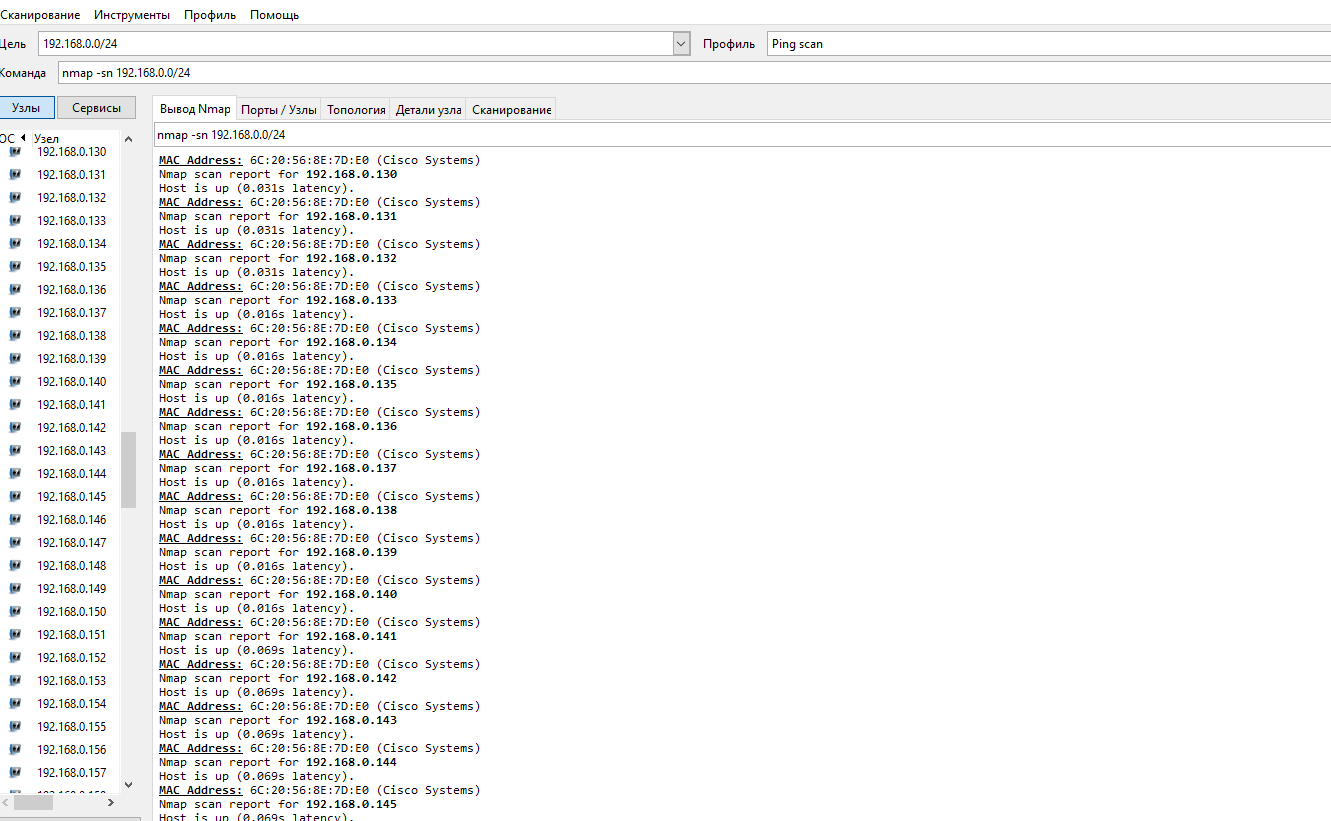The image size is (1331, 821).
Task: Select host 192.168.0.154 in list
Action: pos(71,704)
